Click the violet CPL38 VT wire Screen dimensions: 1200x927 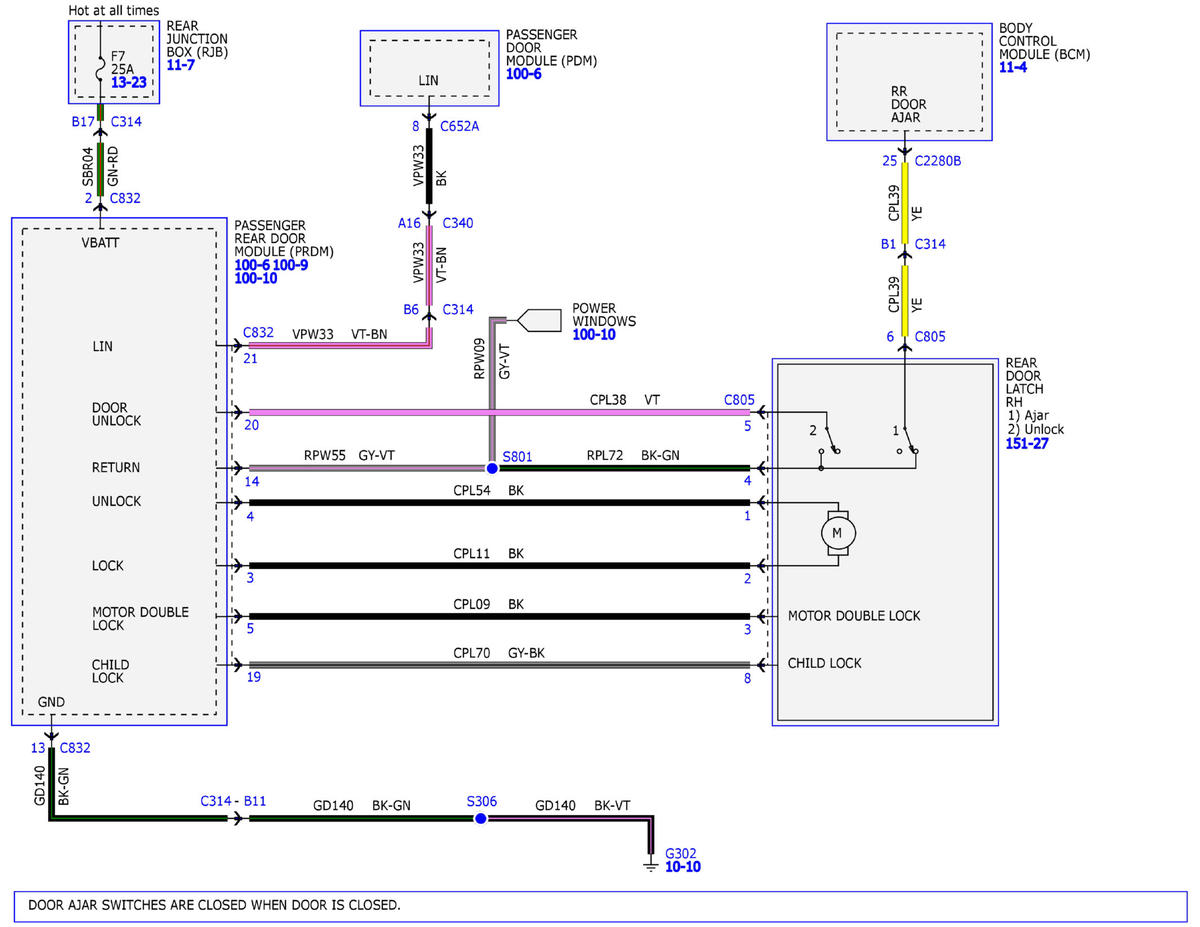point(499,412)
